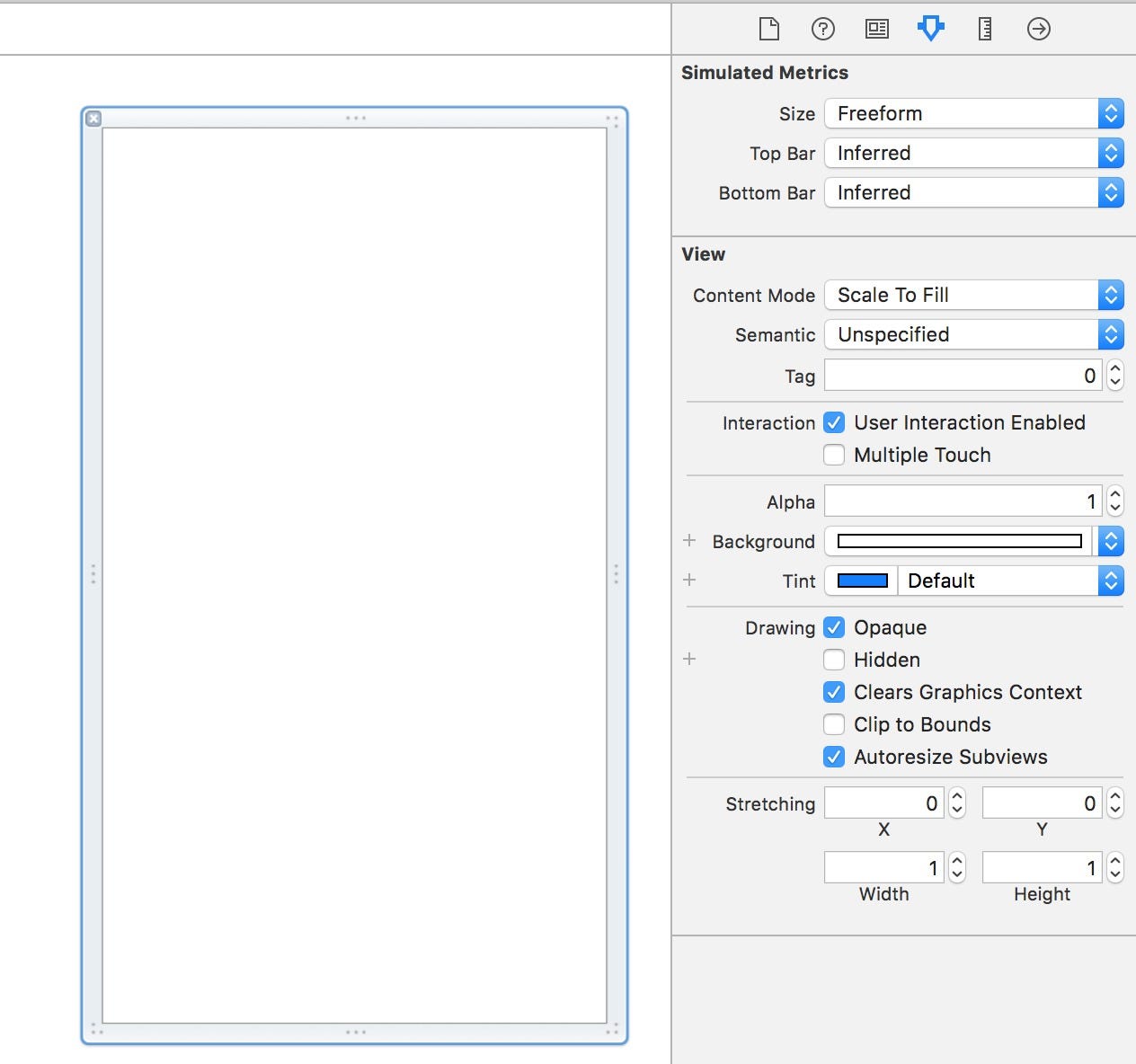Click the View section header
This screenshot has width=1136, height=1064.
point(704,254)
